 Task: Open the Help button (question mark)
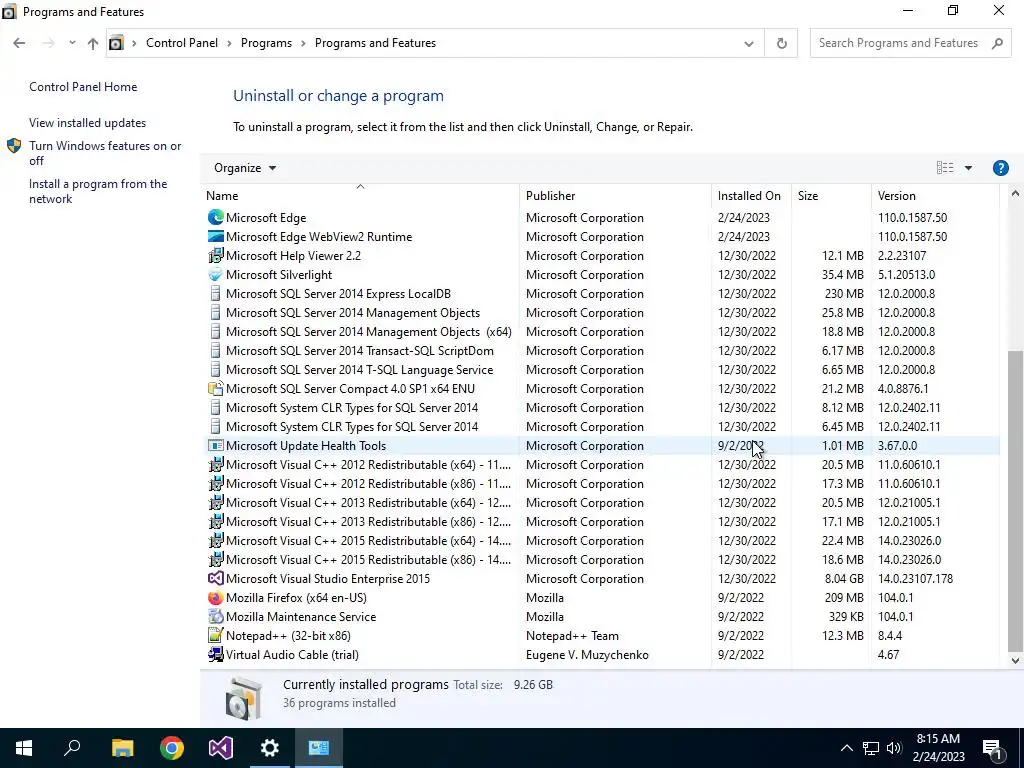(x=1000, y=168)
